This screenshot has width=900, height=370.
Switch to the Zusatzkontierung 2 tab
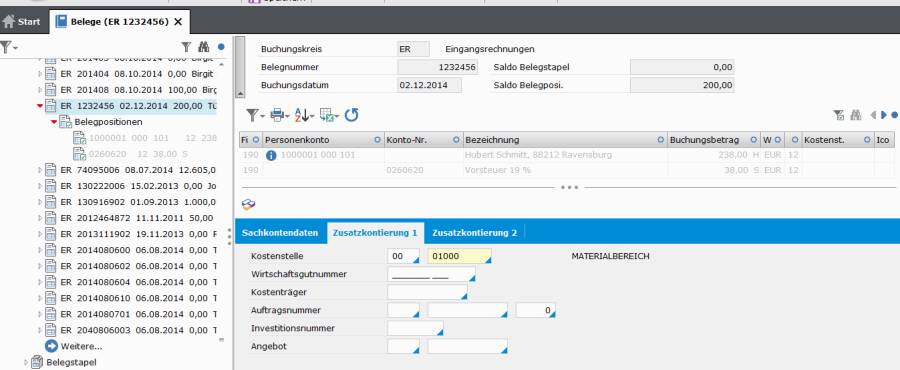click(474, 233)
